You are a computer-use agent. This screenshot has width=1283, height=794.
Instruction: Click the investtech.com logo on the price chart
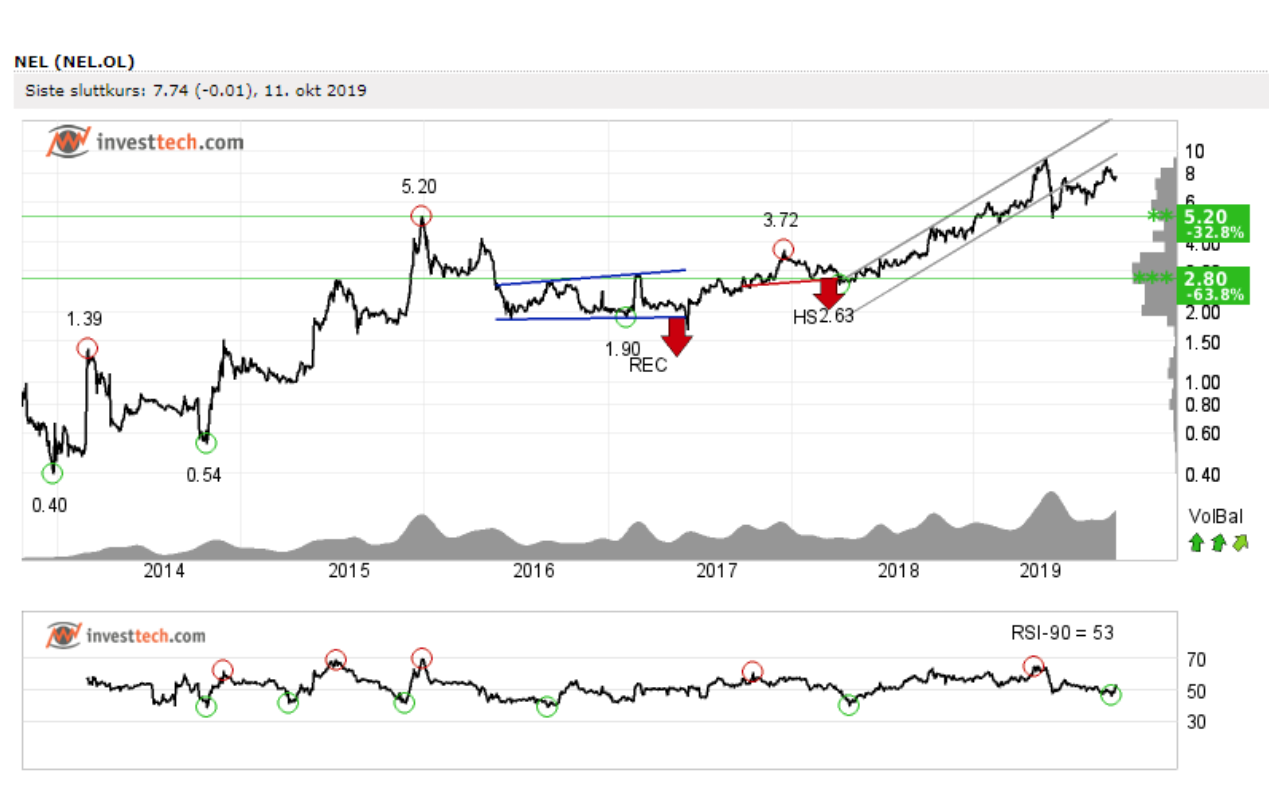click(145, 142)
